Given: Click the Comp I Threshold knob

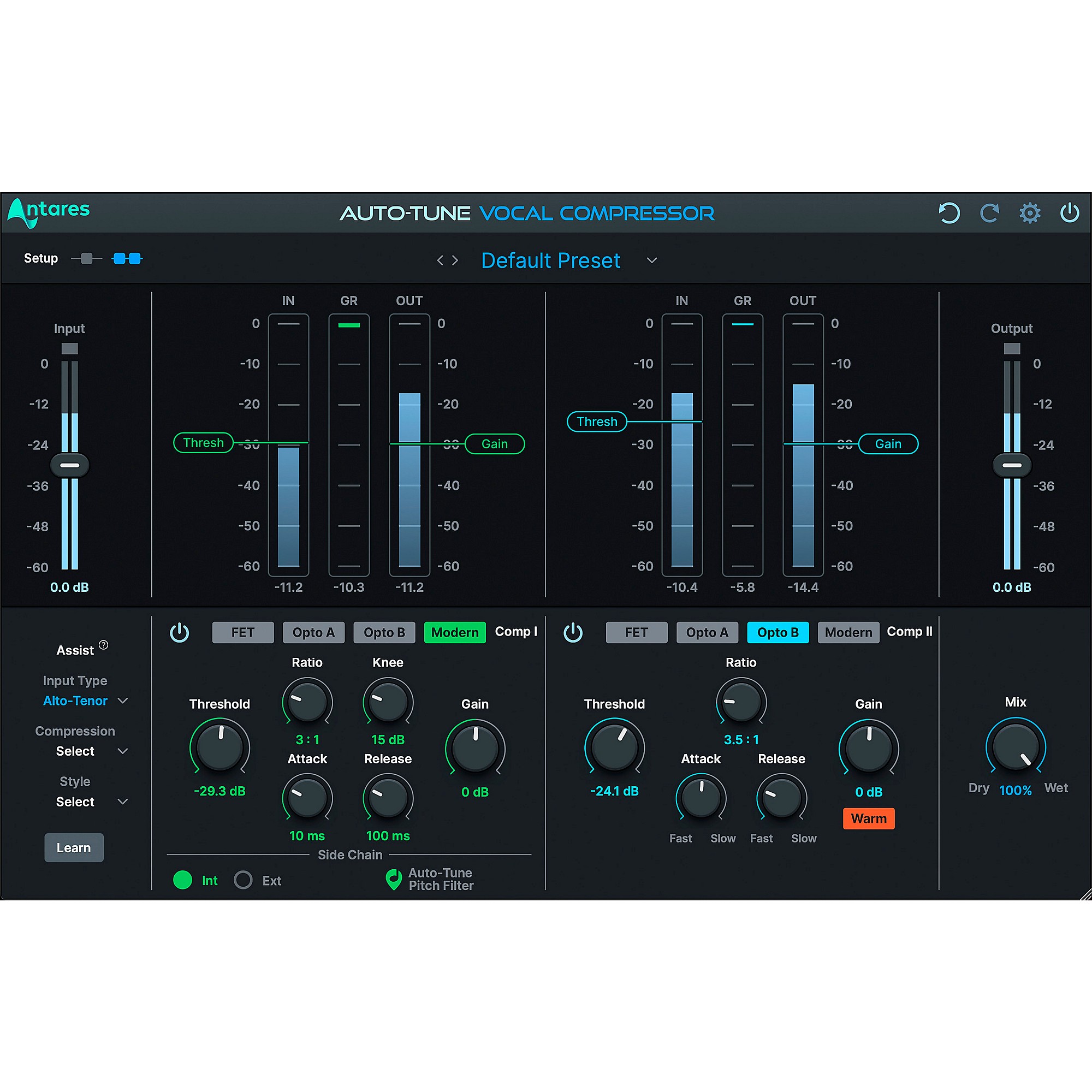Looking at the screenshot, I should (x=220, y=746).
